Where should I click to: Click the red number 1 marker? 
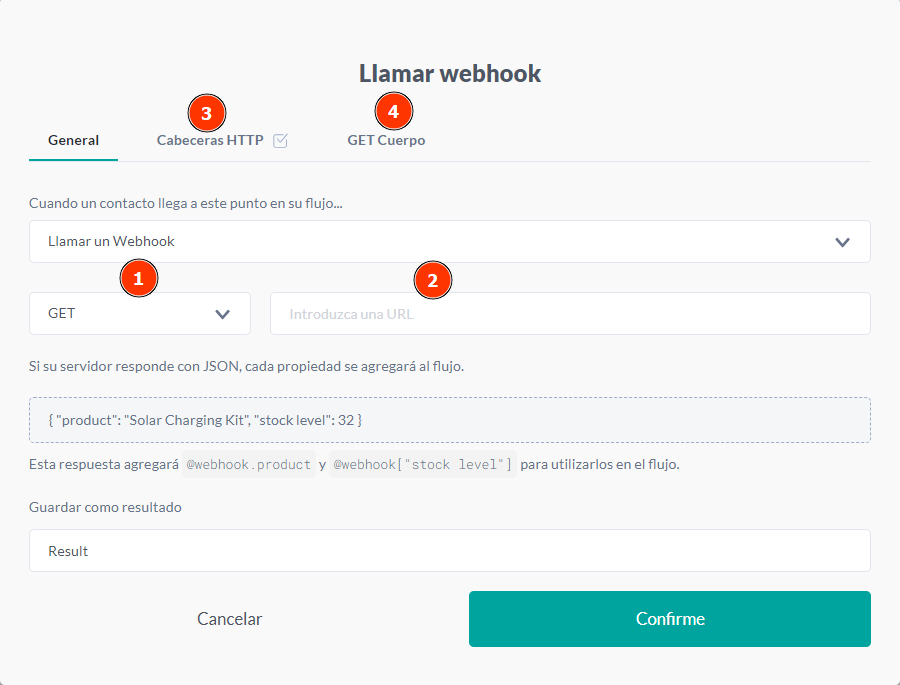[139, 279]
